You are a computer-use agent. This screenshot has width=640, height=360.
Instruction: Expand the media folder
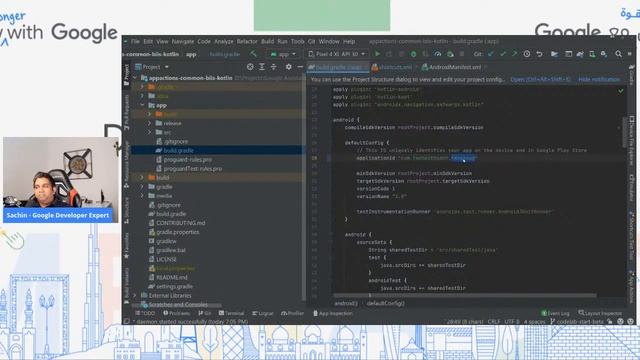point(142,196)
